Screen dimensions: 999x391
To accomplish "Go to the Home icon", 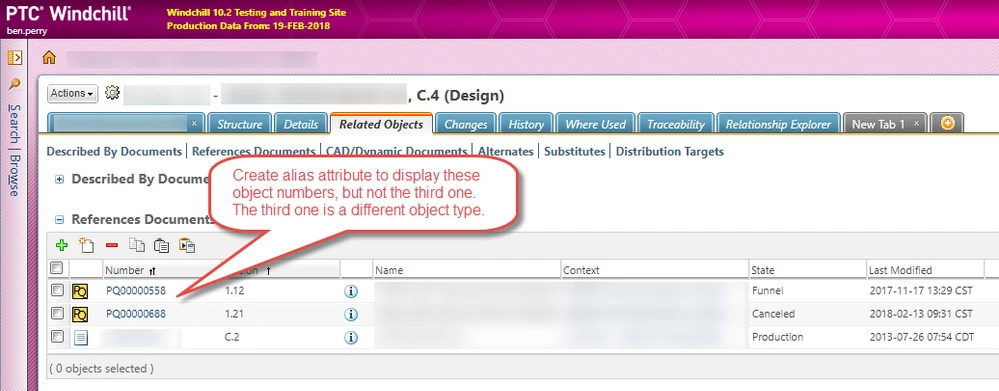I will point(49,58).
